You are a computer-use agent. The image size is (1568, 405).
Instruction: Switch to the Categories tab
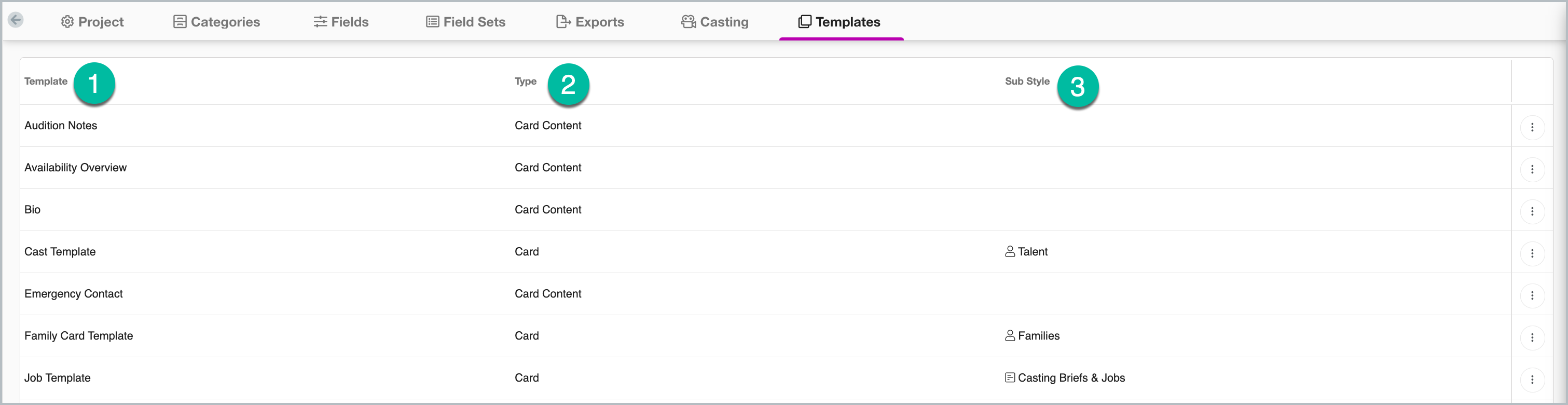click(217, 22)
